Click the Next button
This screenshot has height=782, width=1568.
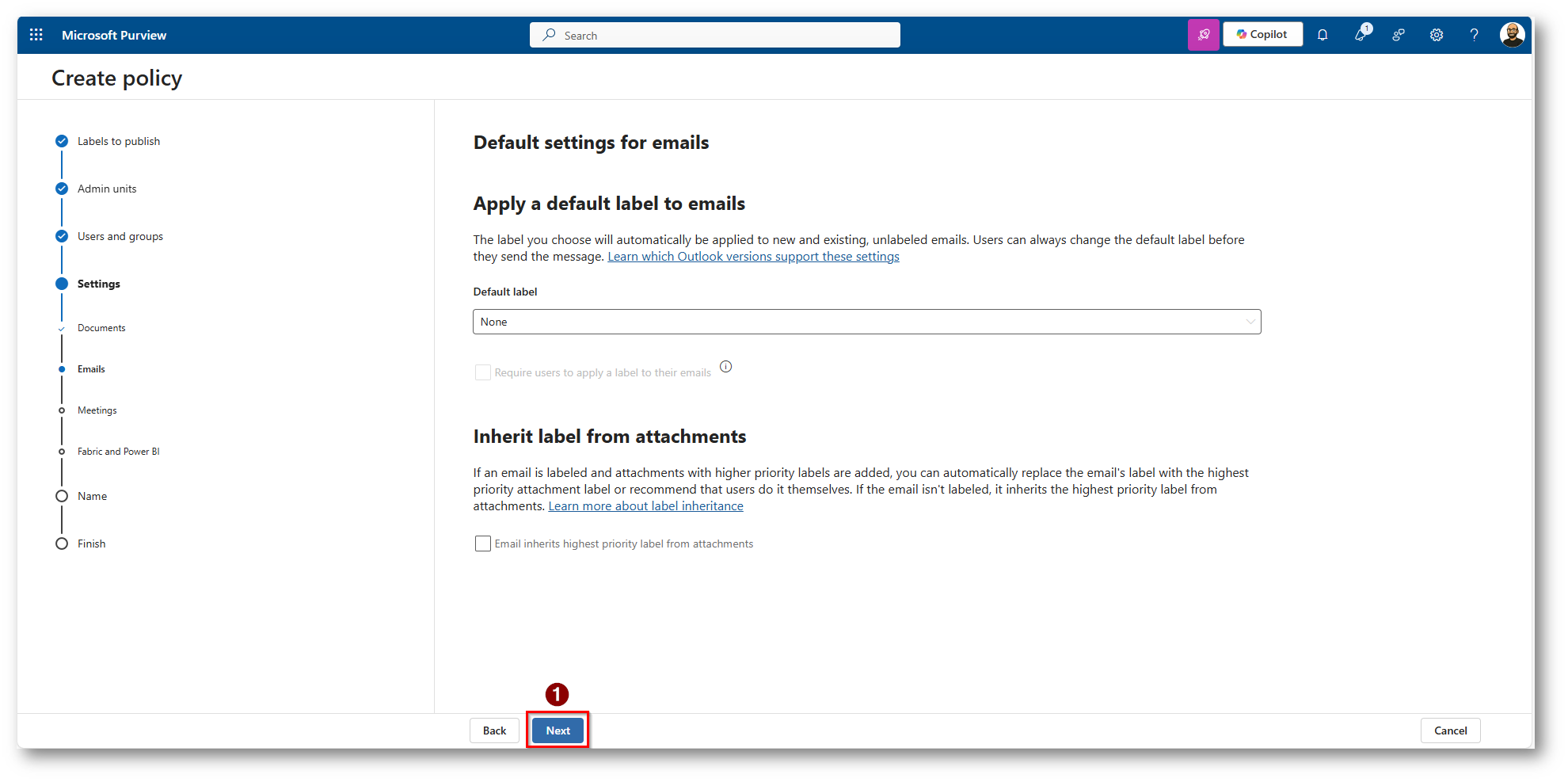(558, 731)
